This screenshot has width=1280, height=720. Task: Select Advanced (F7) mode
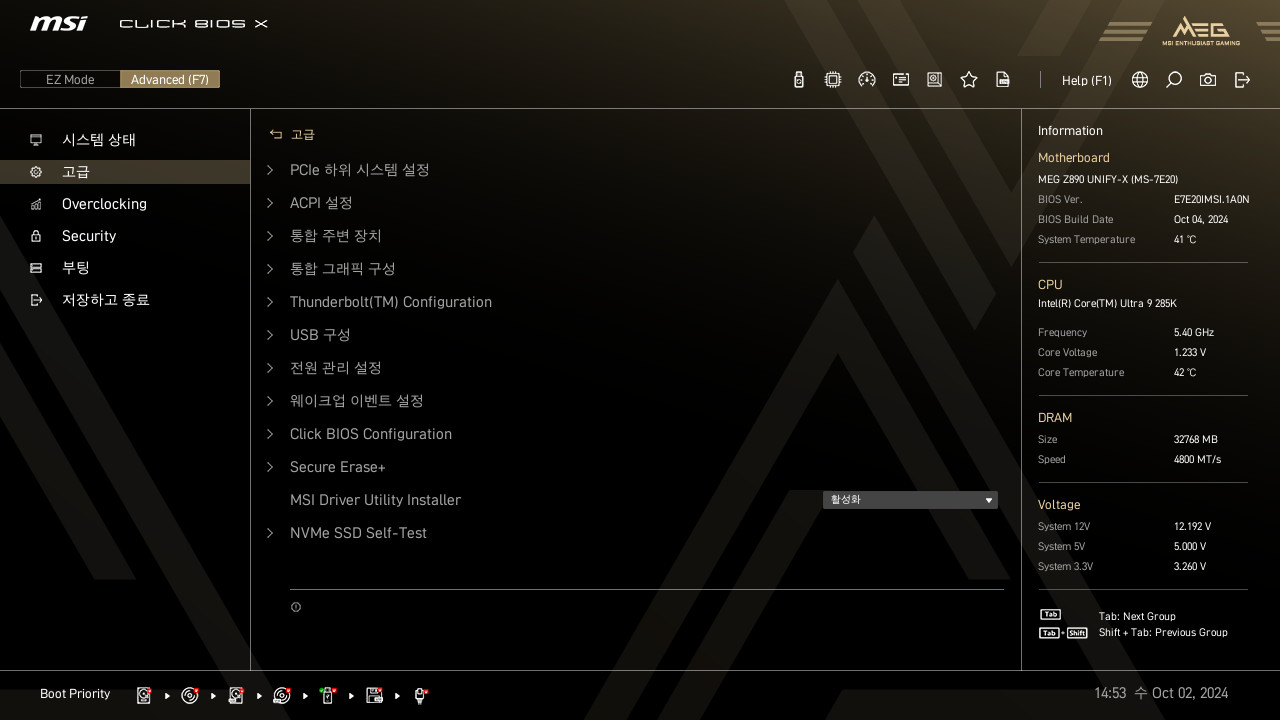pos(170,80)
